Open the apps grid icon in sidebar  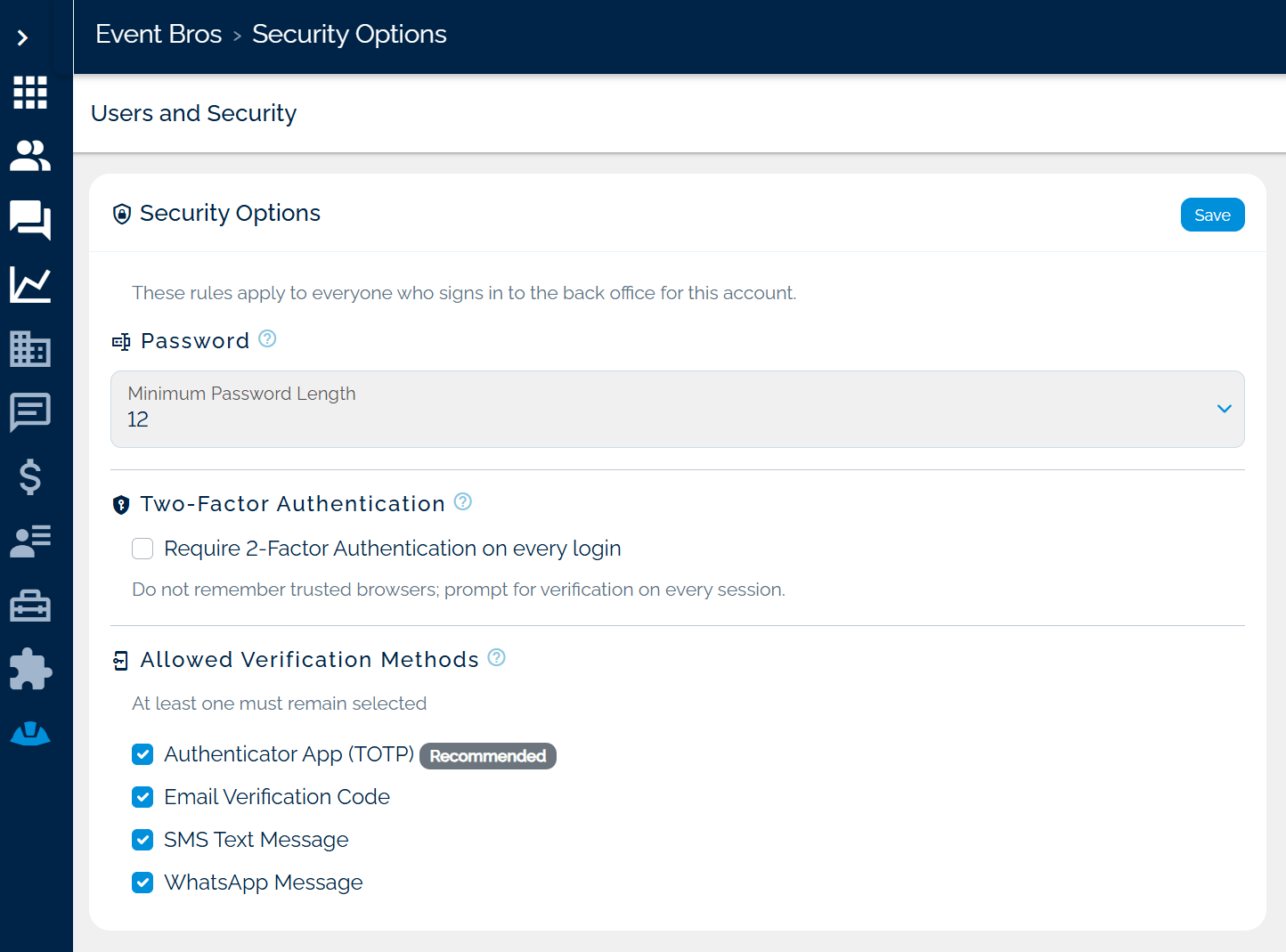(x=30, y=93)
